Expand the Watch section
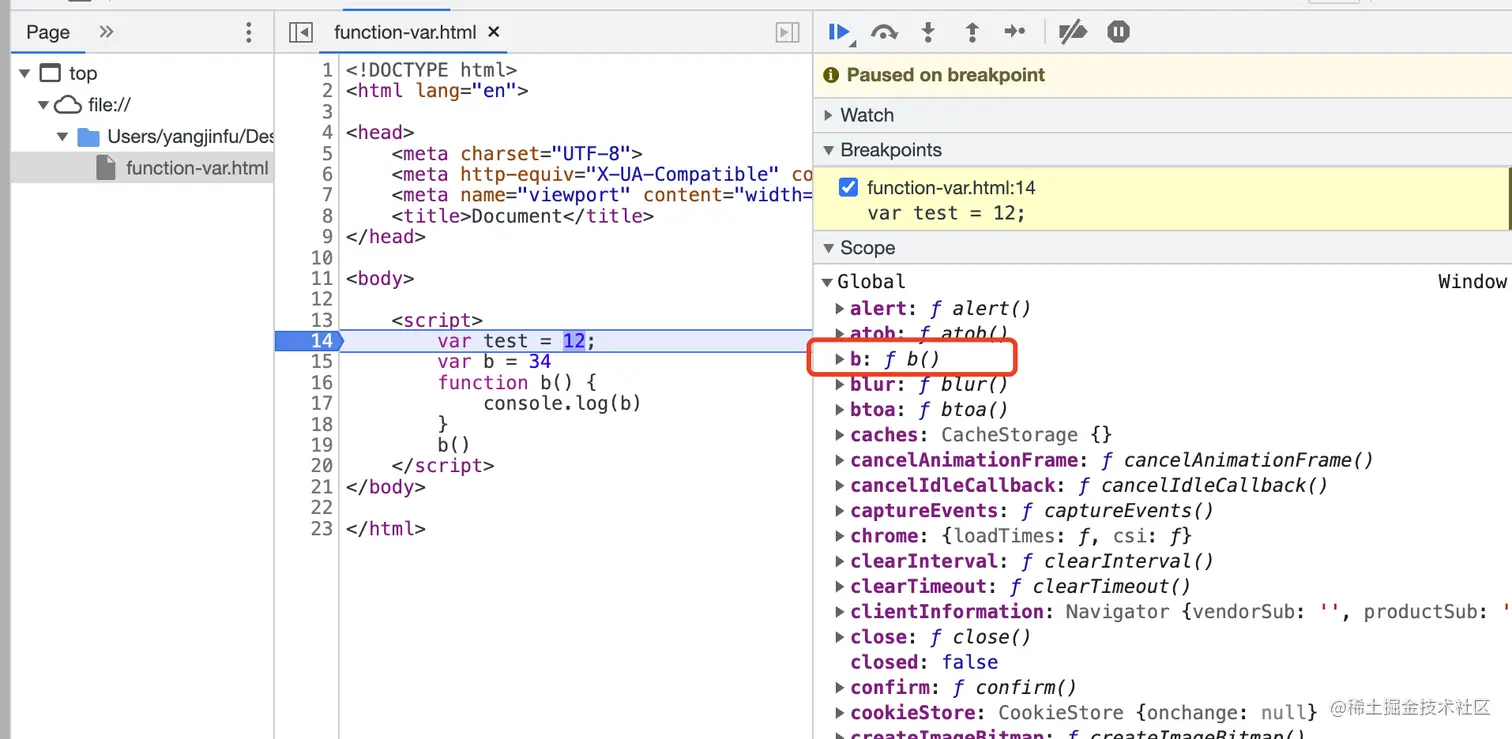The width and height of the screenshot is (1512, 739). click(x=828, y=115)
